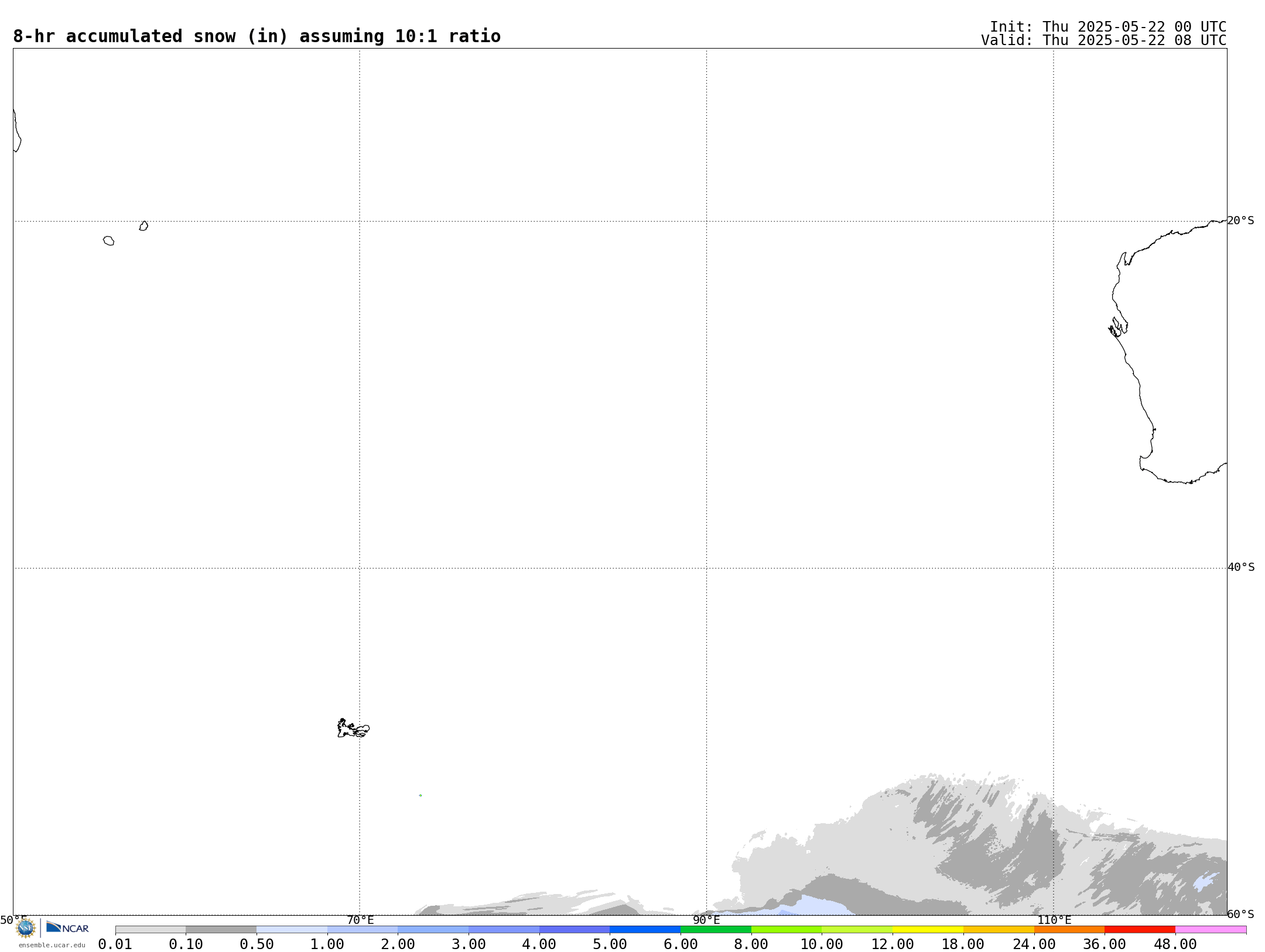Select the red 36.00–48.00 legend swatch
Screen dimensions: 1265x952
pos(1140,930)
